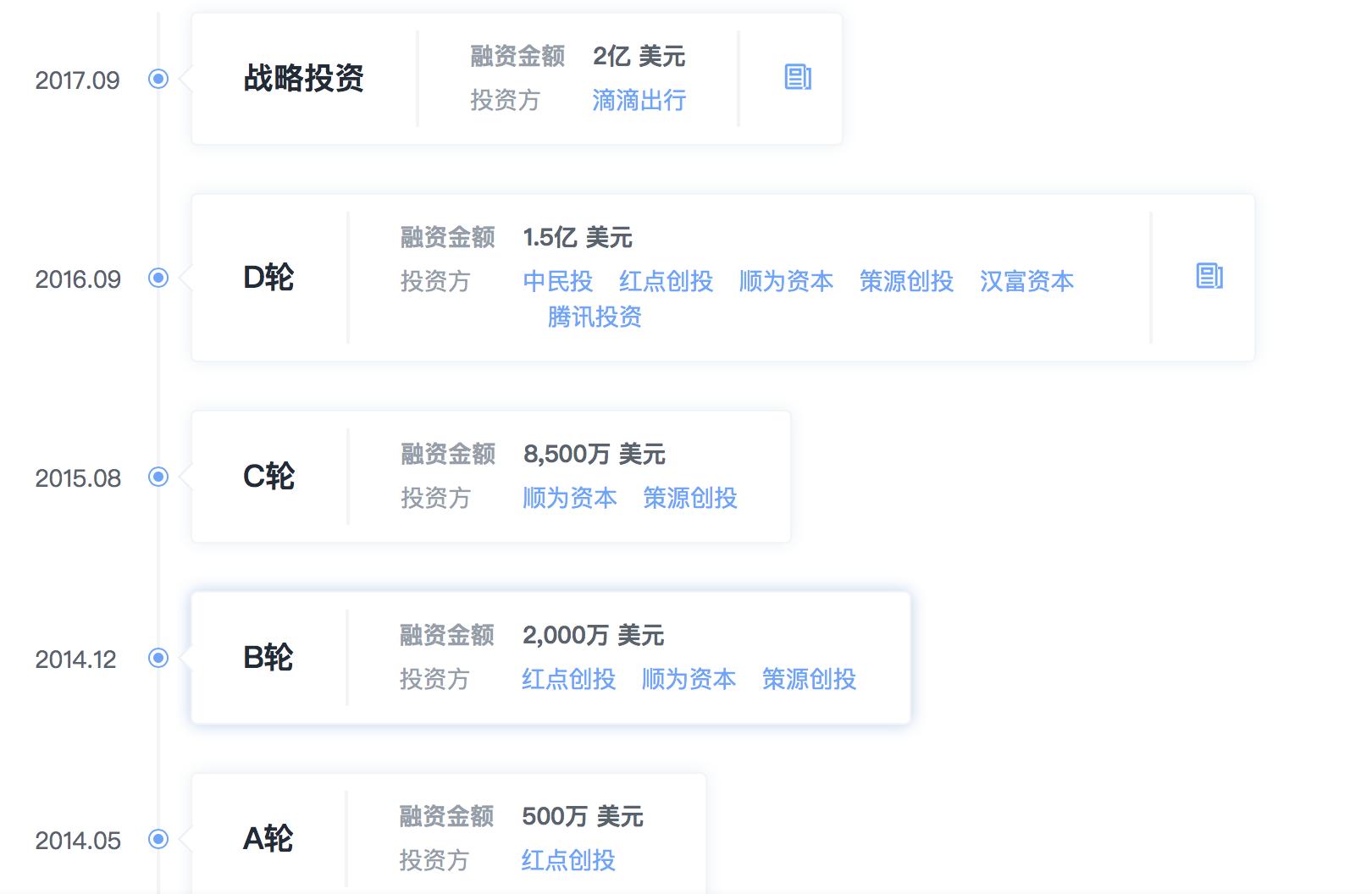The height and width of the screenshot is (894, 1372).
Task: Click 红点创投 link in the B轮 card
Action: (x=568, y=679)
